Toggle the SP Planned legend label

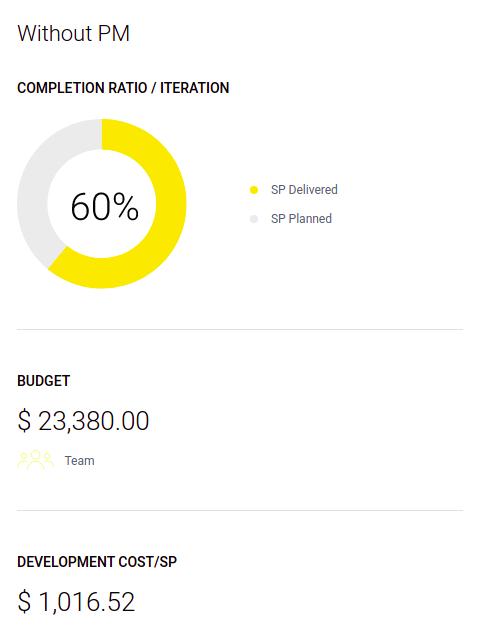coord(301,218)
